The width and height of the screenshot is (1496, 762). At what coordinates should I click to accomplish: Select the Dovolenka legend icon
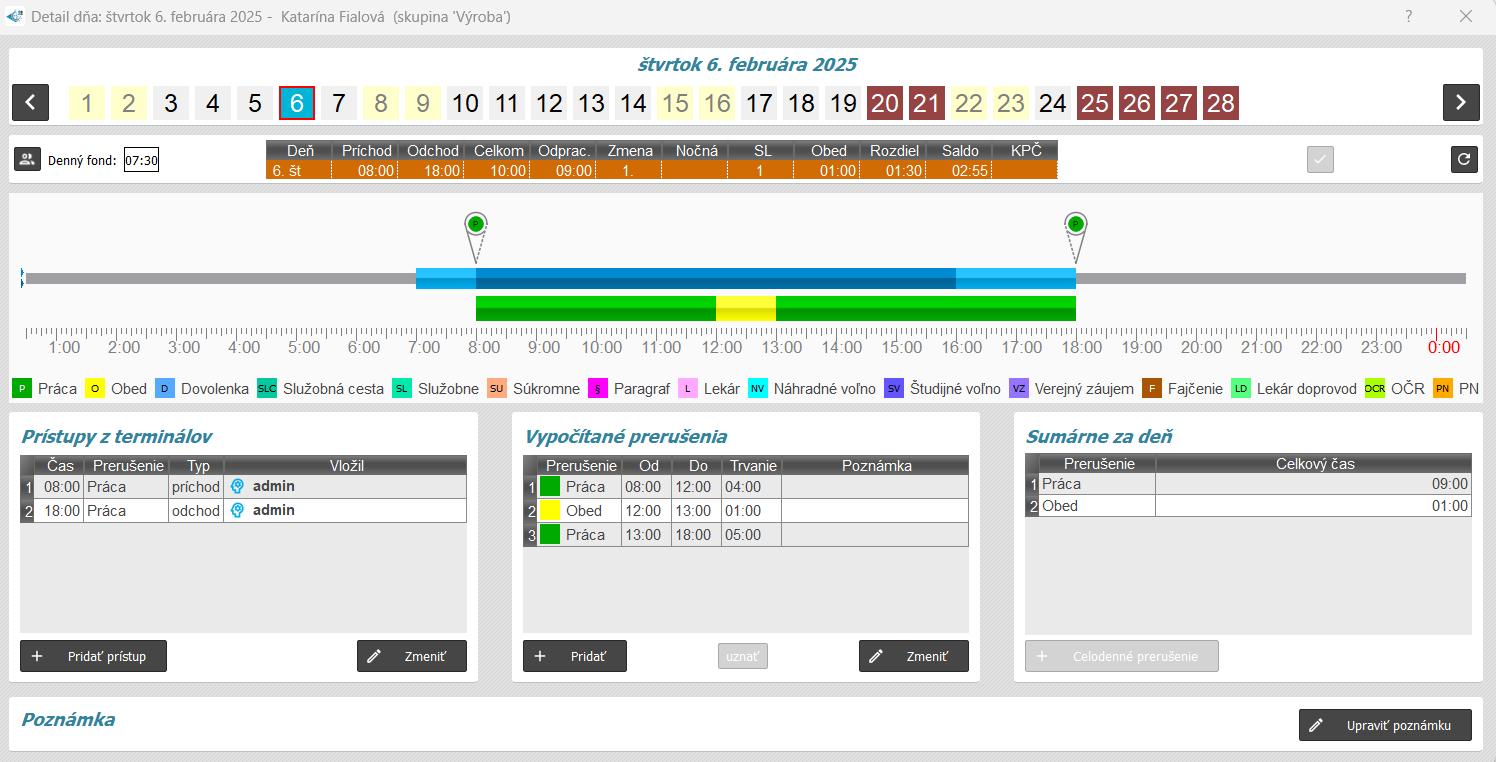pos(165,389)
